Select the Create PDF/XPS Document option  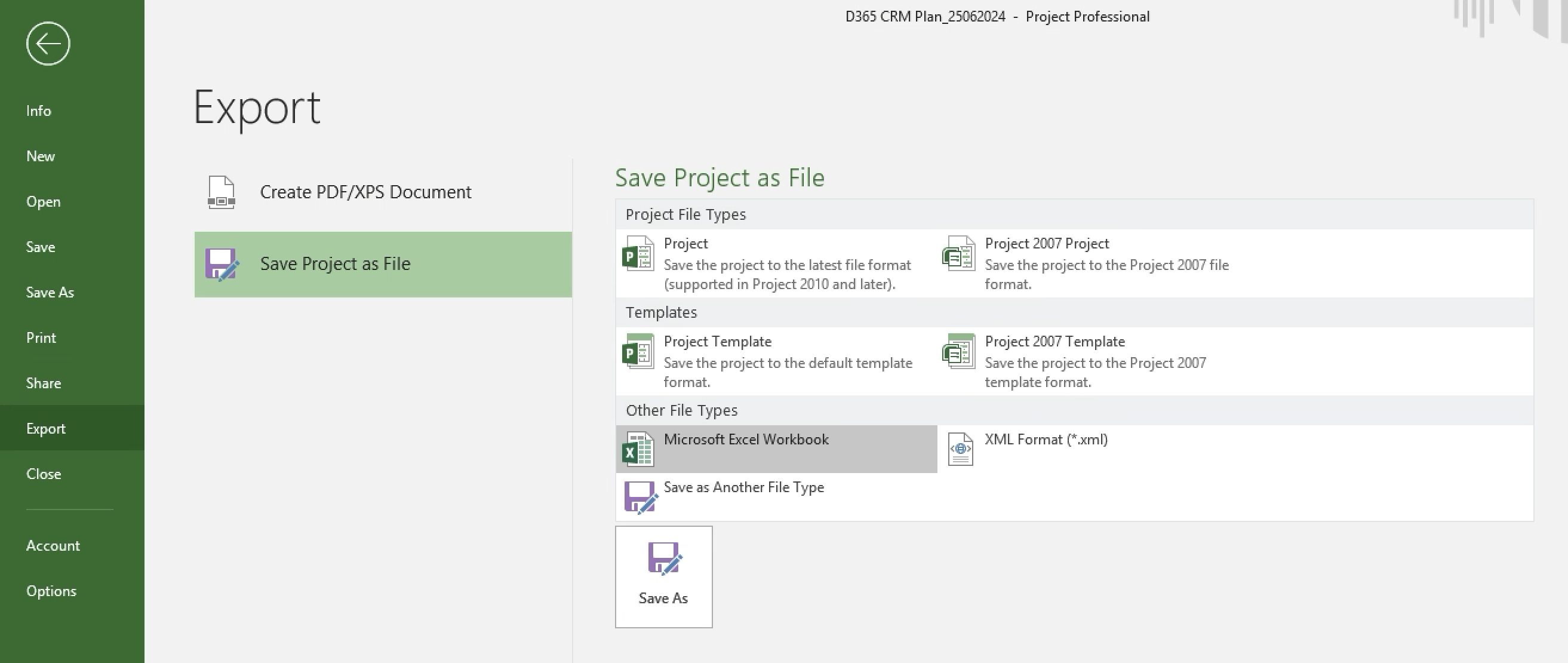365,192
